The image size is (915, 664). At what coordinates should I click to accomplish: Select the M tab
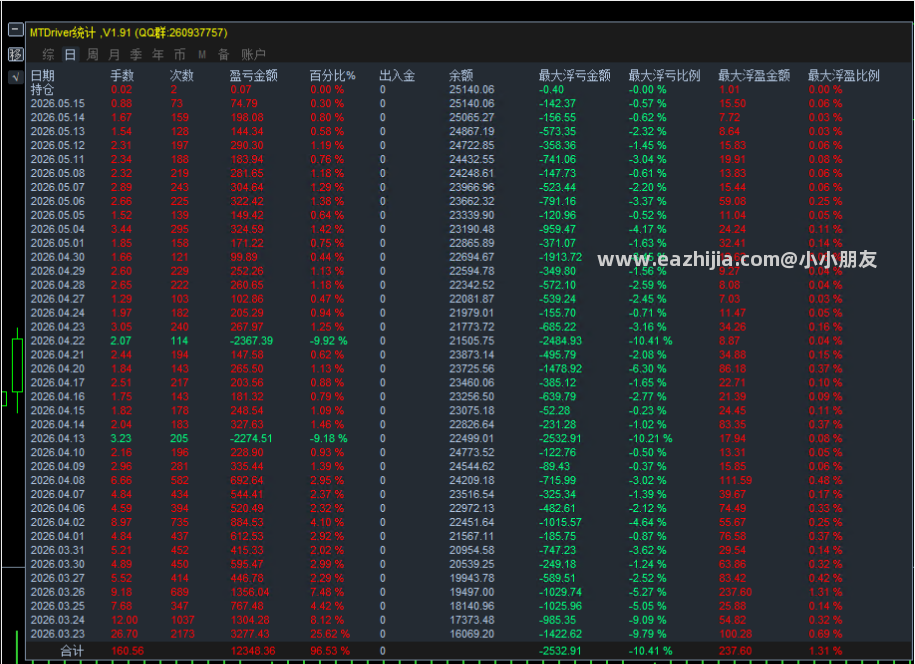pyautogui.click(x=202, y=54)
